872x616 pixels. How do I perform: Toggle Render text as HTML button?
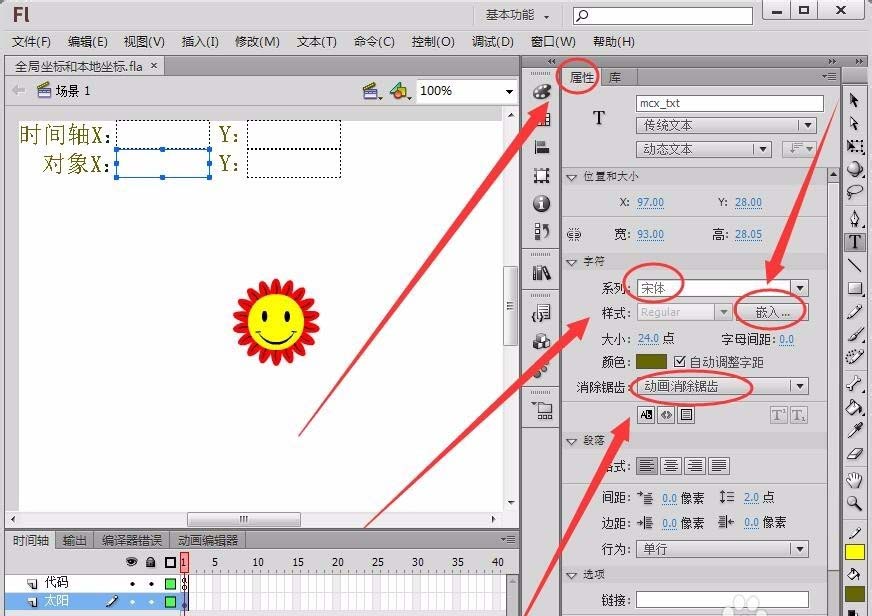point(666,415)
